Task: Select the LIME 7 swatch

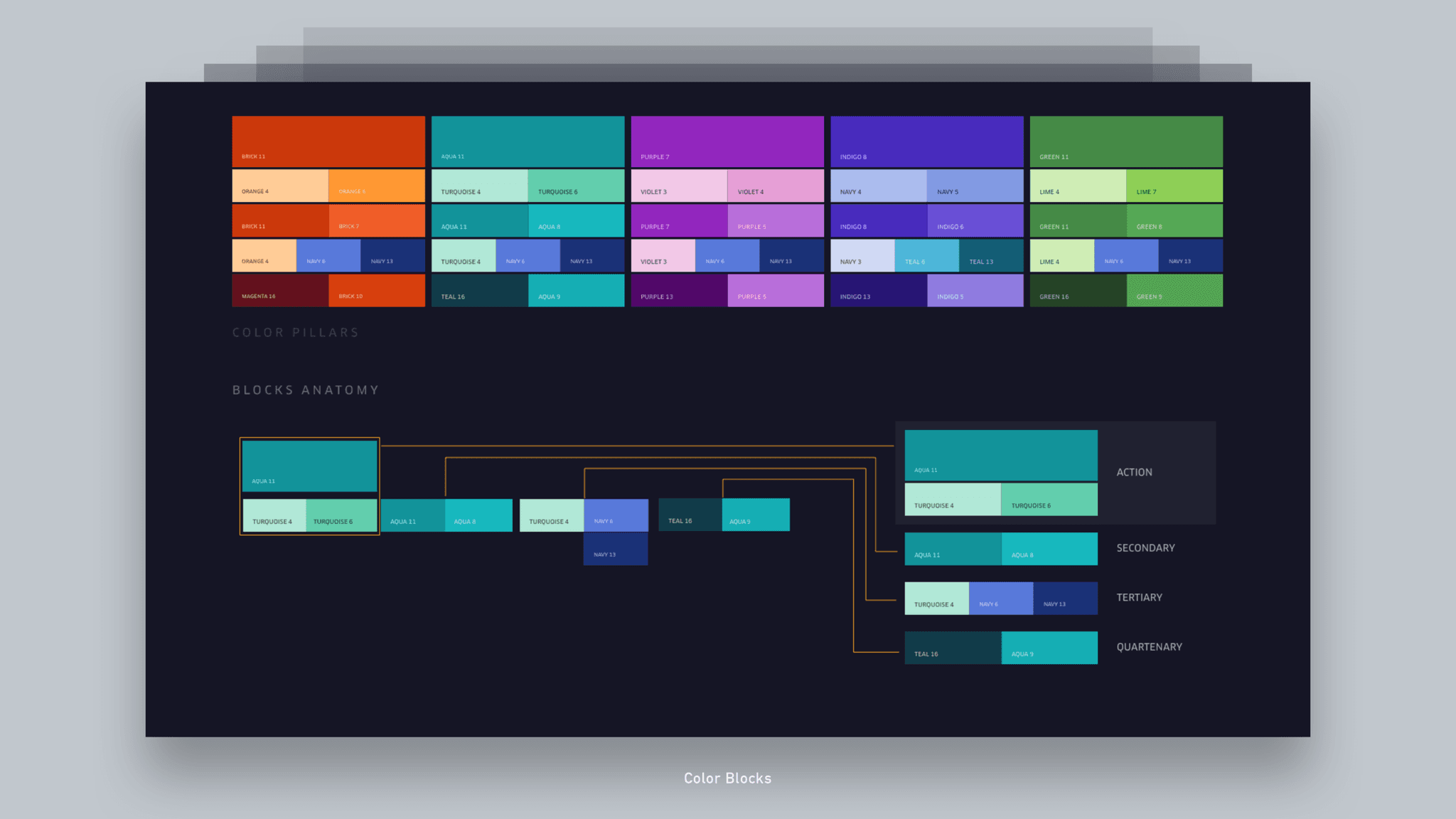Action: tap(1174, 186)
